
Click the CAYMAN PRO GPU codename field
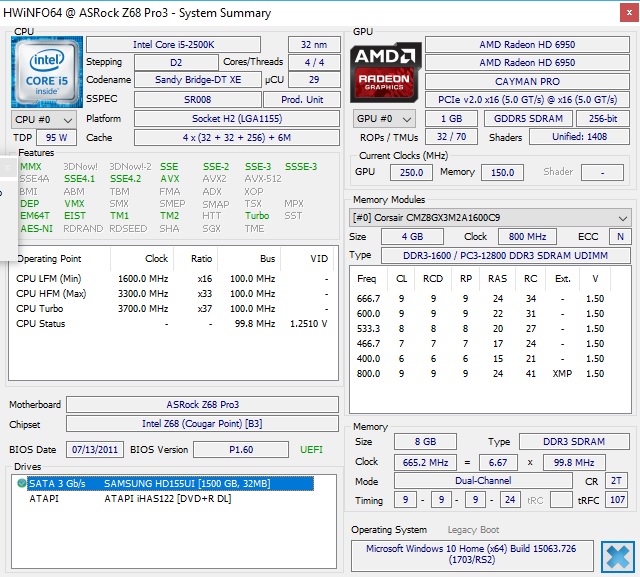(527, 82)
